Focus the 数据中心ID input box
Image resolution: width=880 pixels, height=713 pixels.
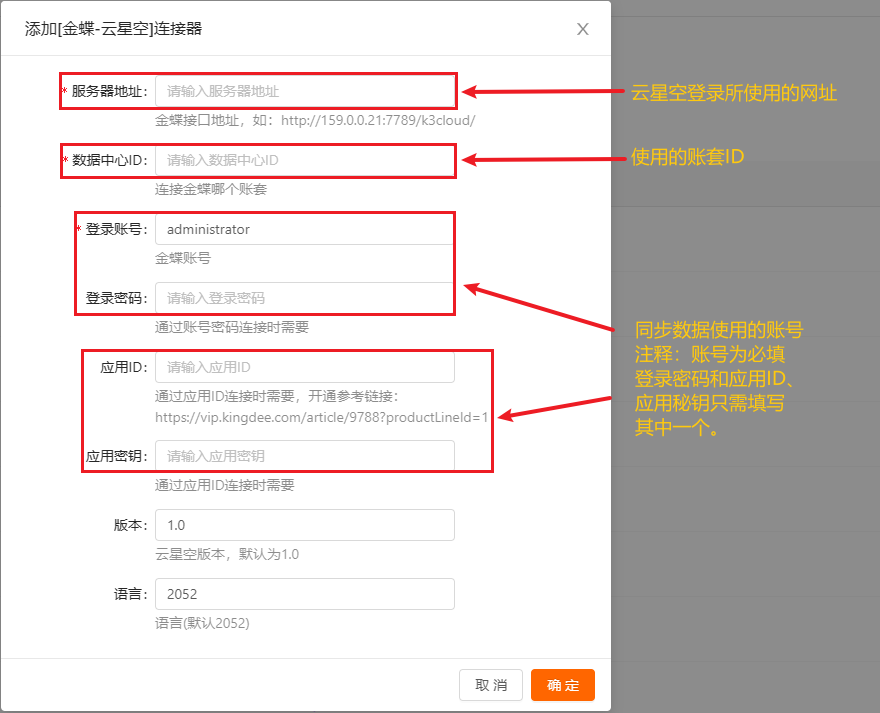(x=304, y=160)
